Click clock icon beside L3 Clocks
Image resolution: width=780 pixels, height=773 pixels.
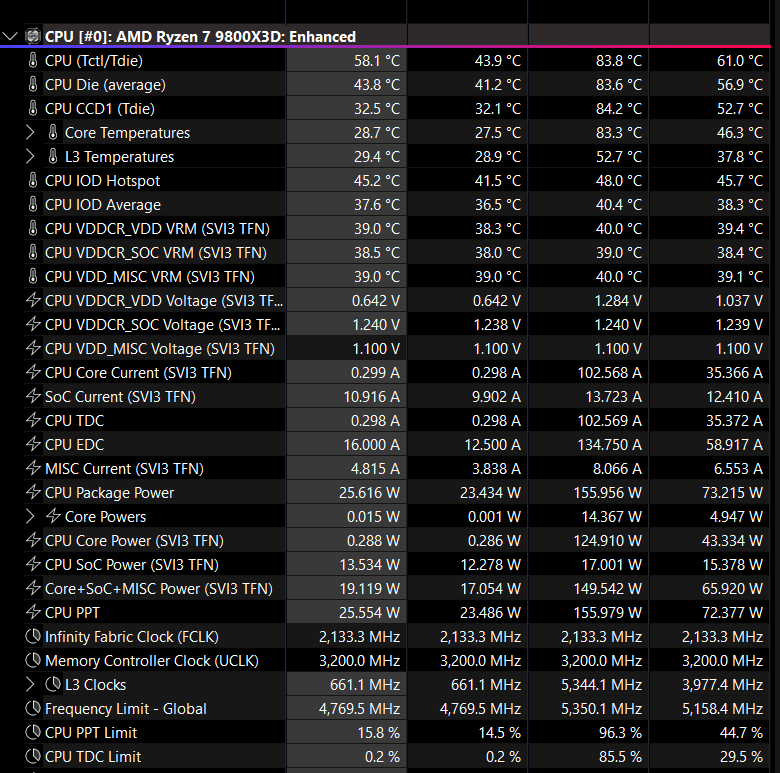click(53, 684)
